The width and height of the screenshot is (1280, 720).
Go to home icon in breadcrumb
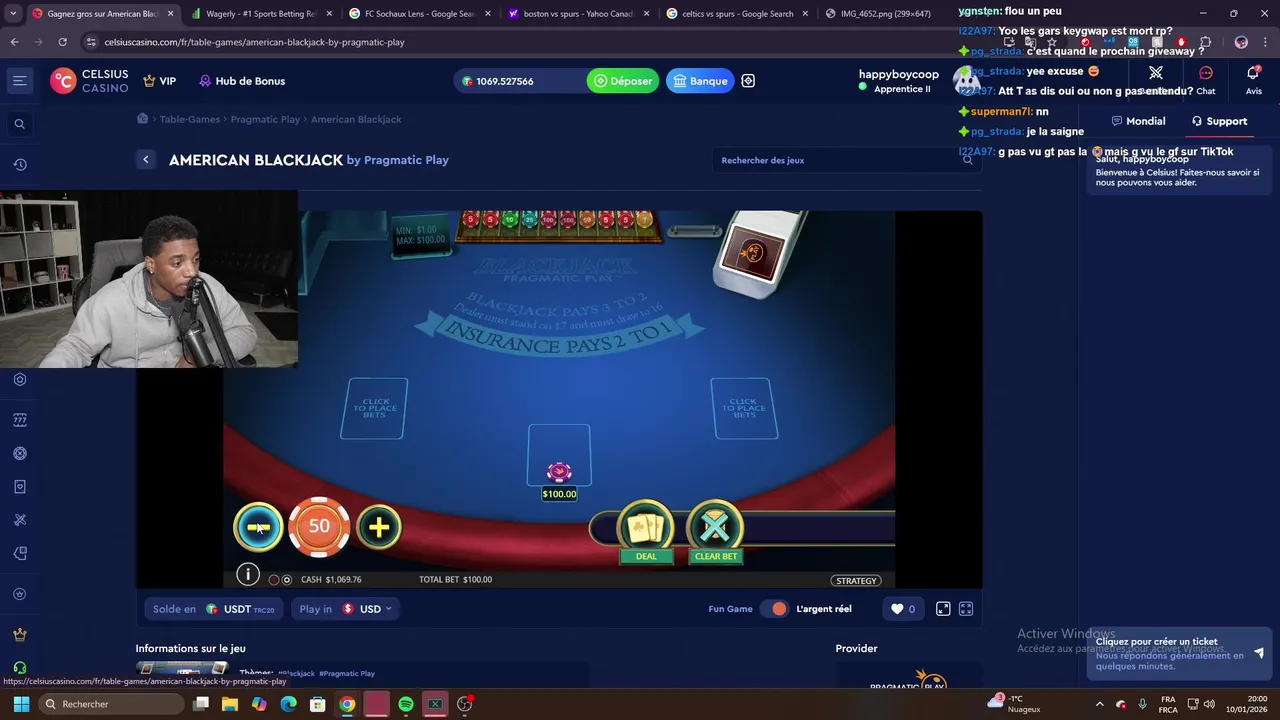[142, 118]
